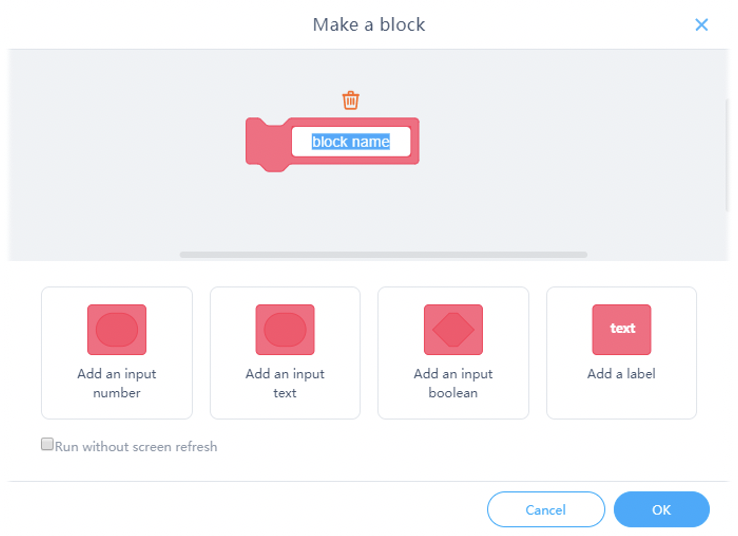The width and height of the screenshot is (738, 536).
Task: Select 'Add an input text' card
Action: [x=285, y=353]
